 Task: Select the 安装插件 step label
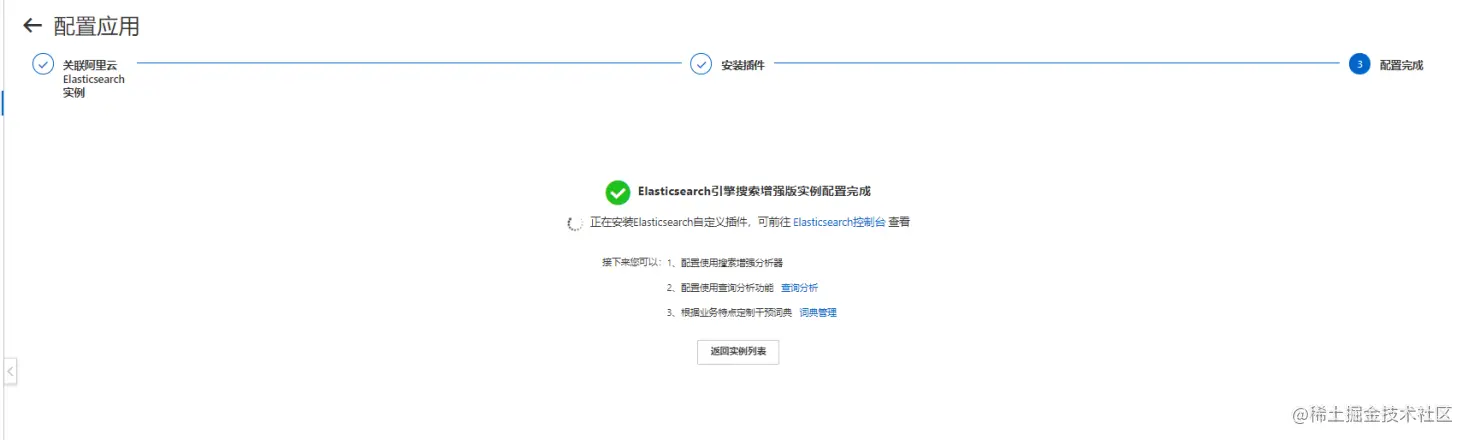(x=743, y=65)
